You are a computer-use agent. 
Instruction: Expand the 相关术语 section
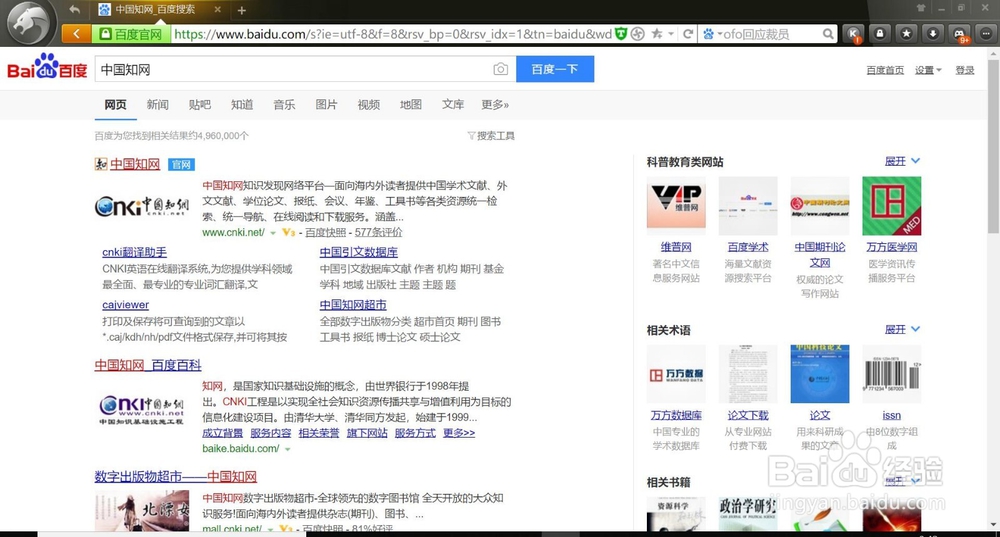tap(902, 330)
